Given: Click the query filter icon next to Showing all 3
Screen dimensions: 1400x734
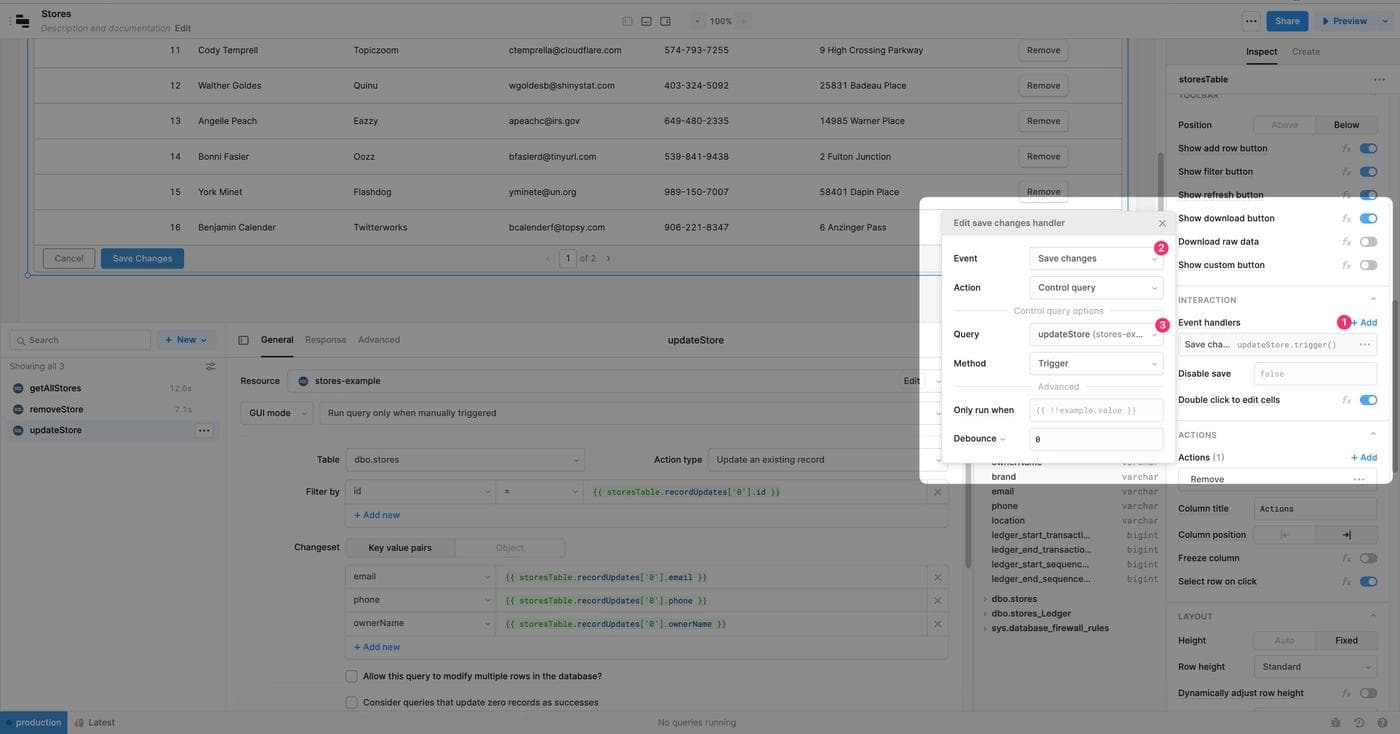Looking at the screenshot, I should point(210,367).
